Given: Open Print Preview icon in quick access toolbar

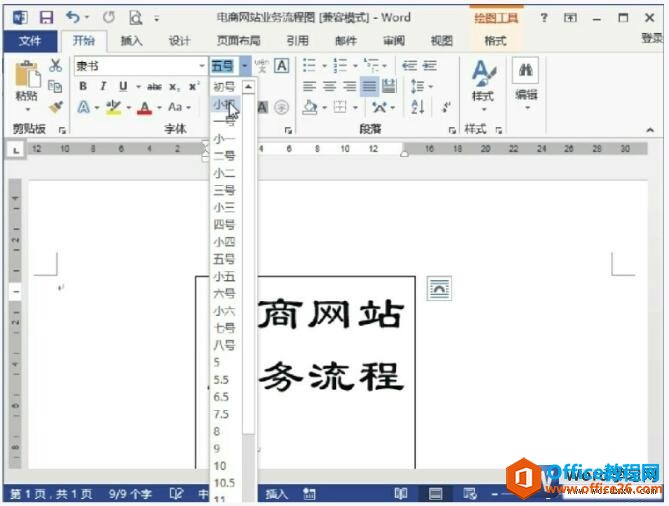Looking at the screenshot, I should pyautogui.click(x=135, y=17).
